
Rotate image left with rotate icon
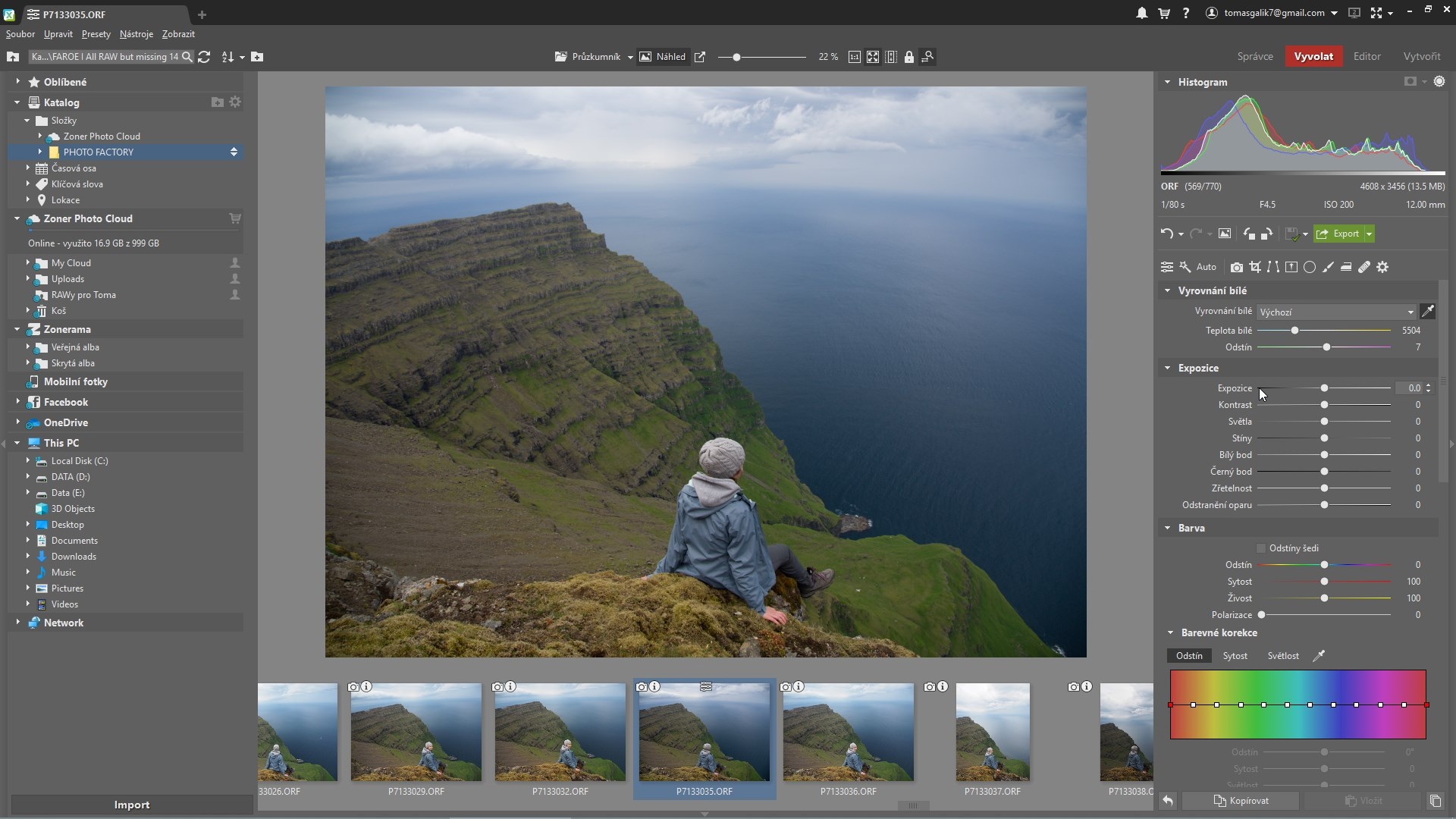tap(1248, 234)
